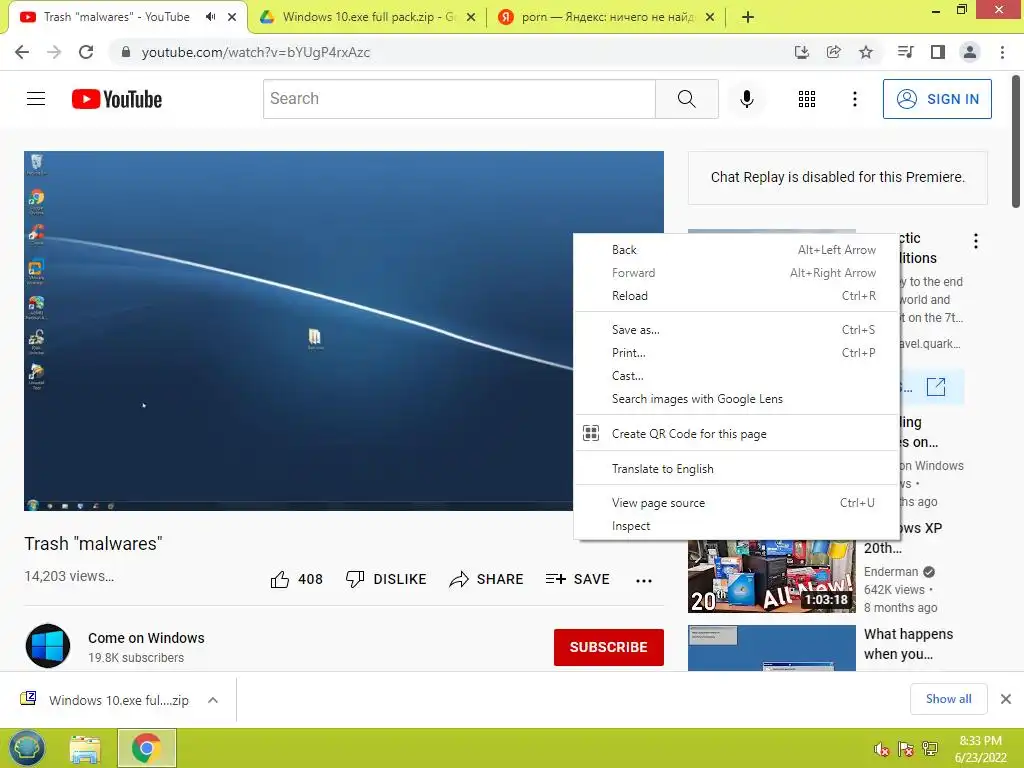The width and height of the screenshot is (1024, 768).
Task: Click the external link icon in sidebar
Action: pos(936,387)
